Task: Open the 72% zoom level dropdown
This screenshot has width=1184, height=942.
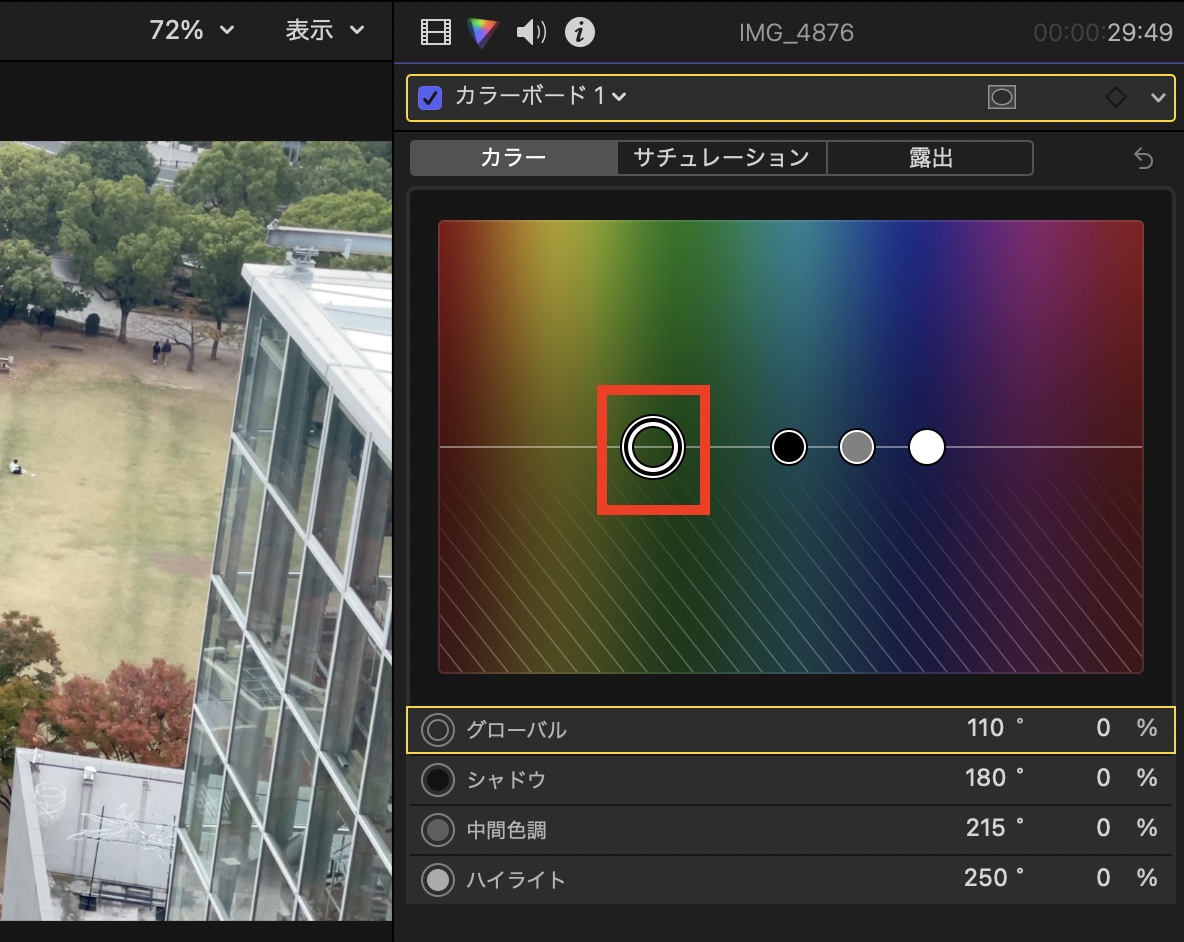Action: tap(191, 30)
